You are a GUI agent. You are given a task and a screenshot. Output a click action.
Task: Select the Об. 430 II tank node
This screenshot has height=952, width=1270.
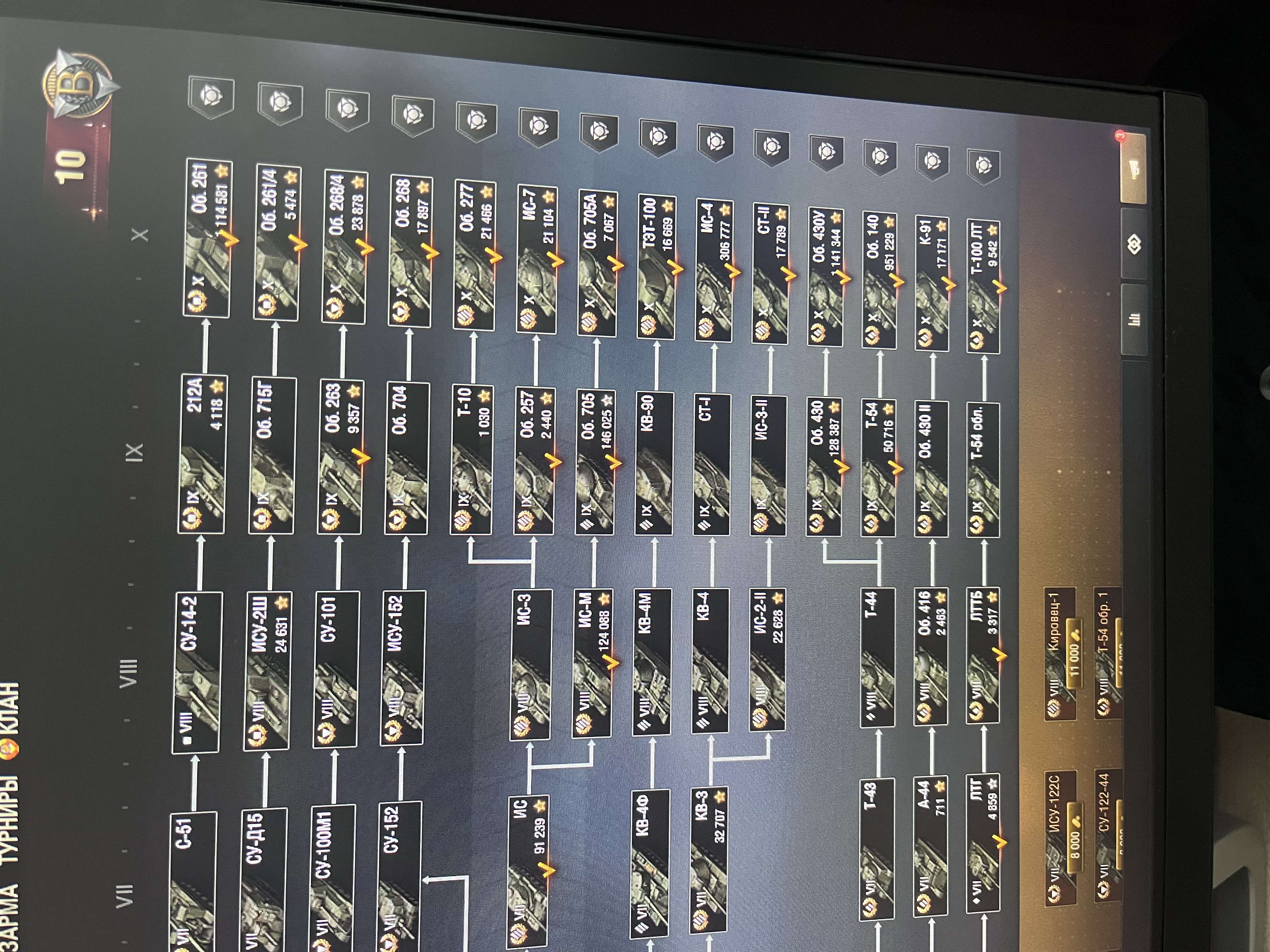pyautogui.click(x=931, y=469)
